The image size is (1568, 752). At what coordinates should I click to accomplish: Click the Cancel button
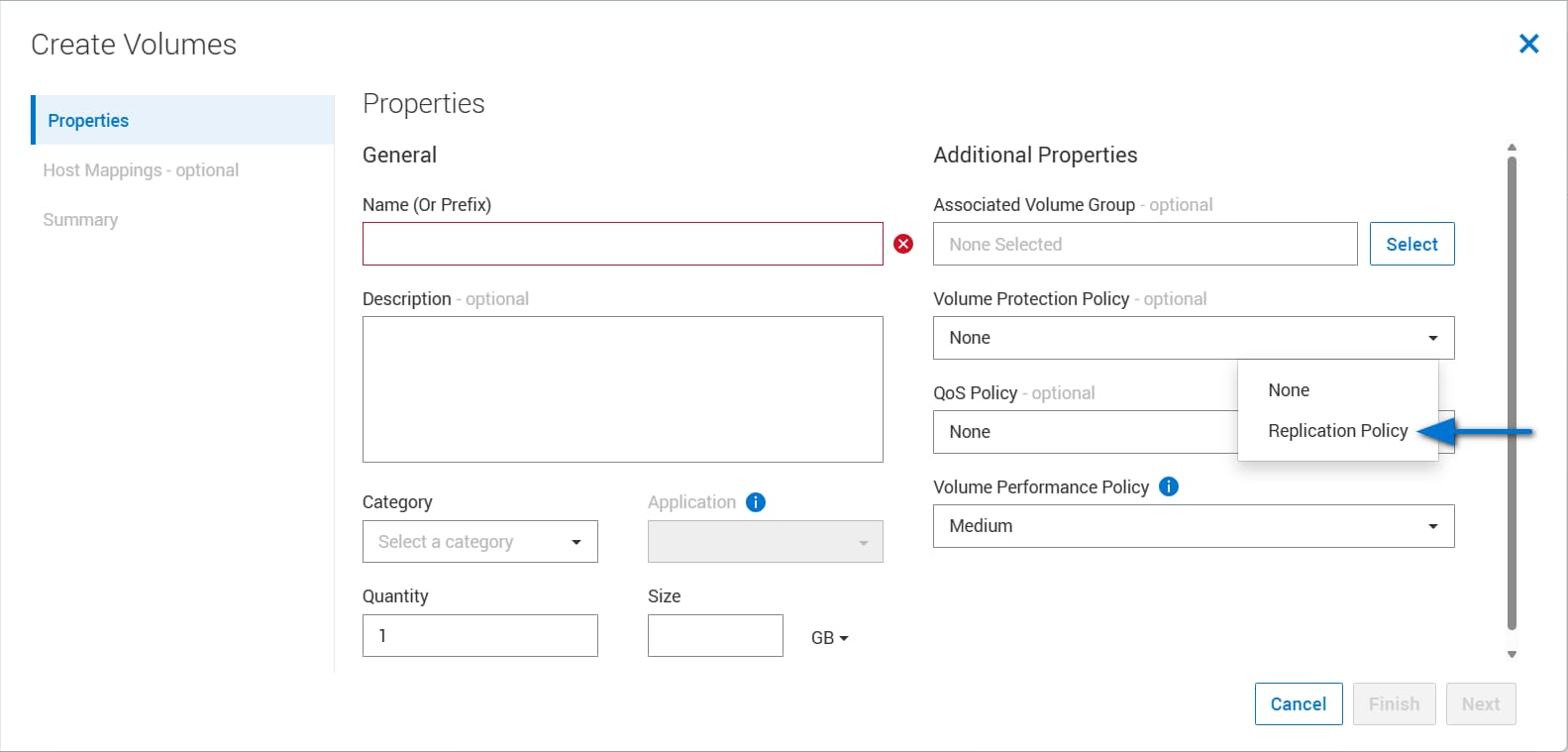pos(1299,704)
